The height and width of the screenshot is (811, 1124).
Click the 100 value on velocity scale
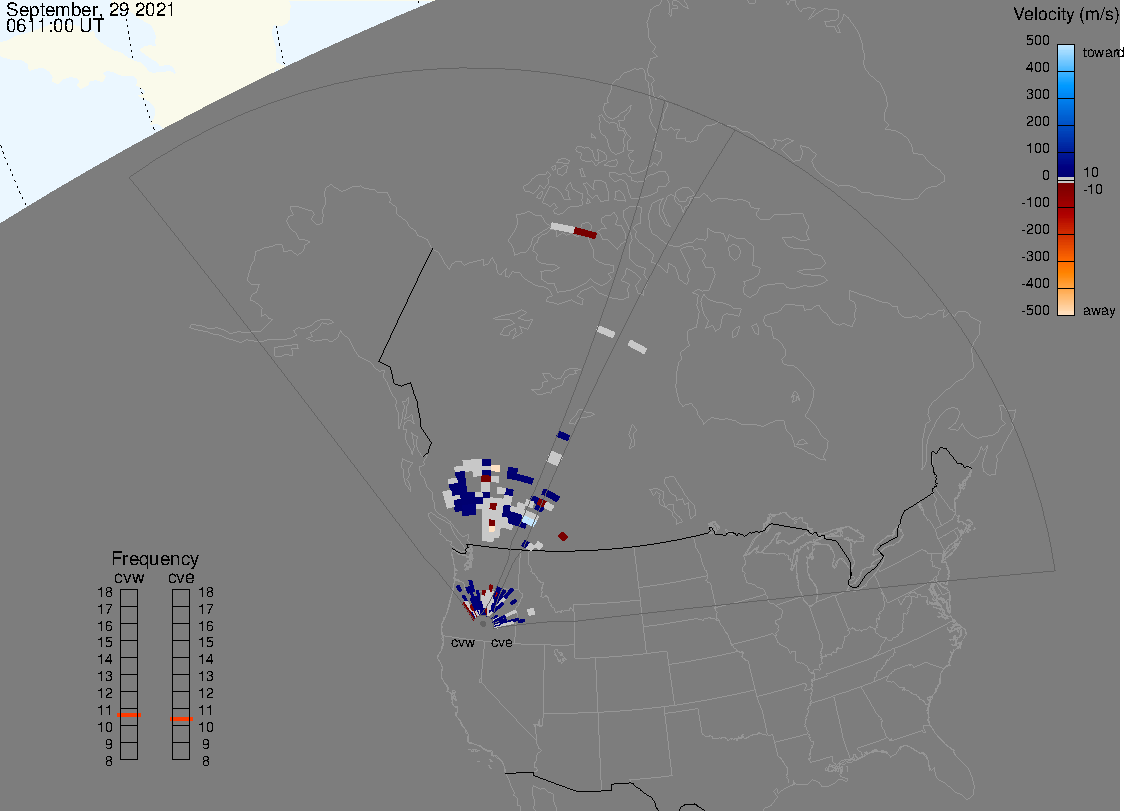(x=1037, y=148)
